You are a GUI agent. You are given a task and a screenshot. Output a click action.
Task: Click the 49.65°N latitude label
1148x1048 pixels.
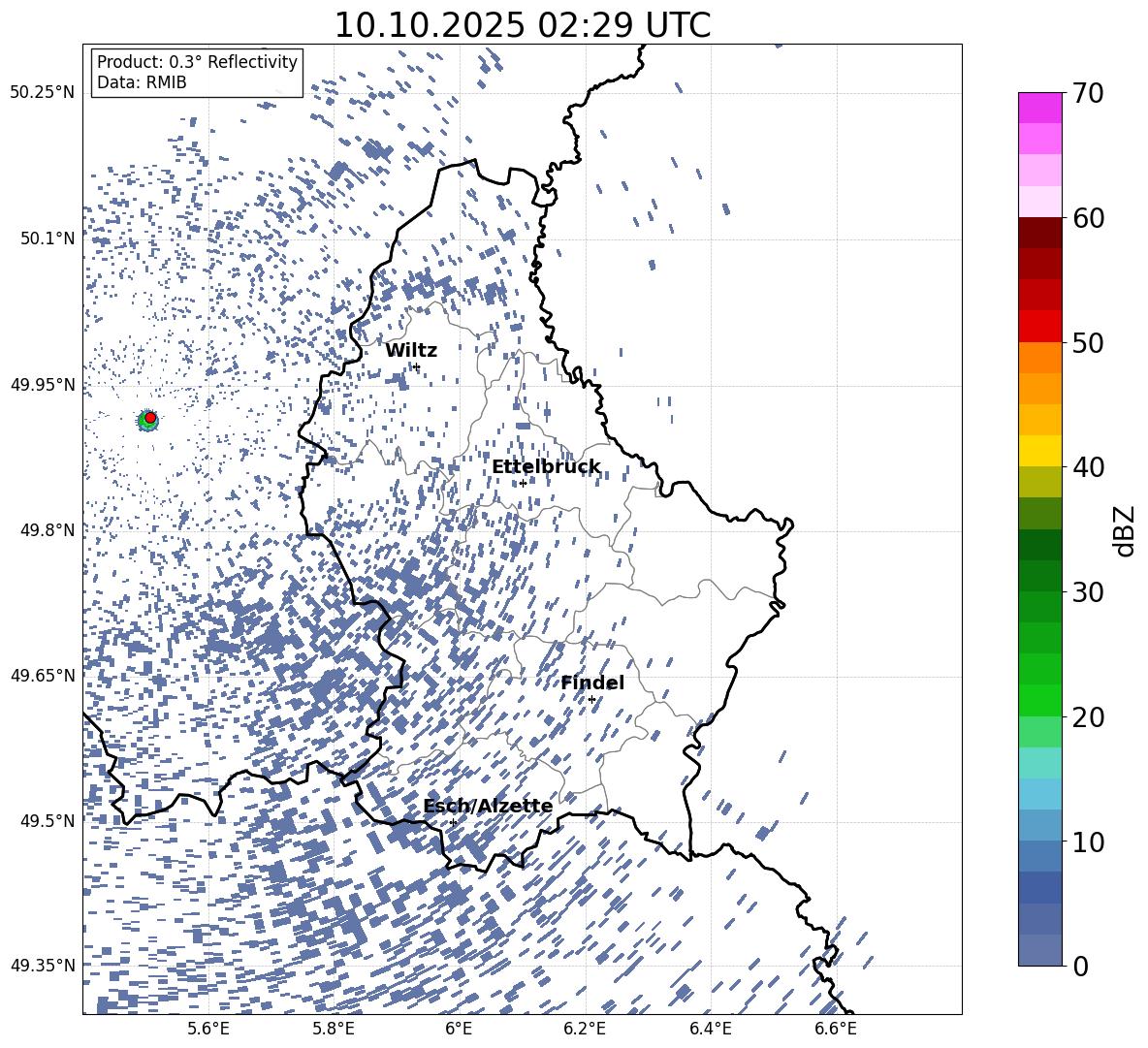coord(43,676)
